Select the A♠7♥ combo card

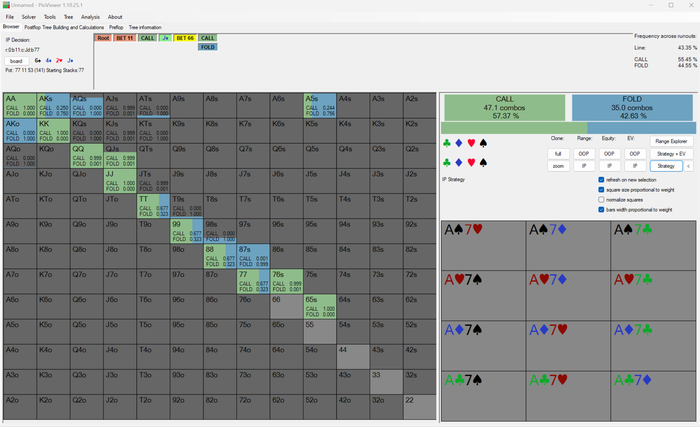click(483, 245)
